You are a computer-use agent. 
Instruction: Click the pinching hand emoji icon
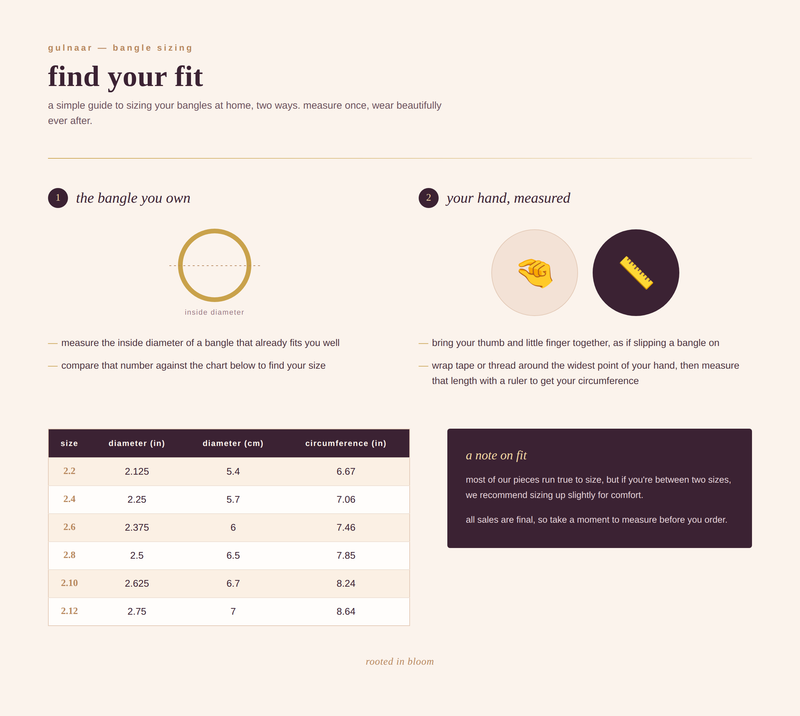click(535, 273)
